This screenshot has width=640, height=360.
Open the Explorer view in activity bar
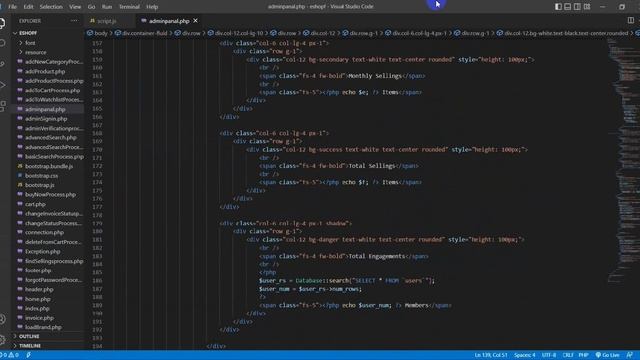2,23
